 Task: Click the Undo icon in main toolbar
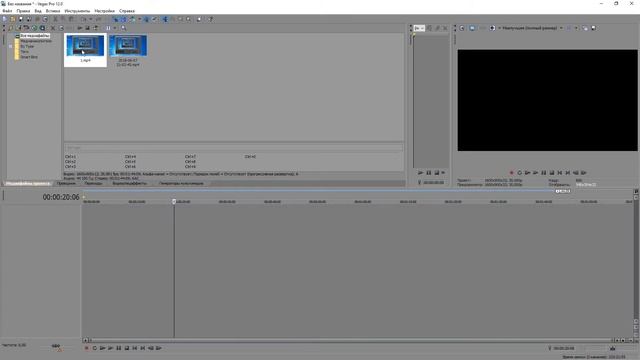pyautogui.click(x=83, y=19)
